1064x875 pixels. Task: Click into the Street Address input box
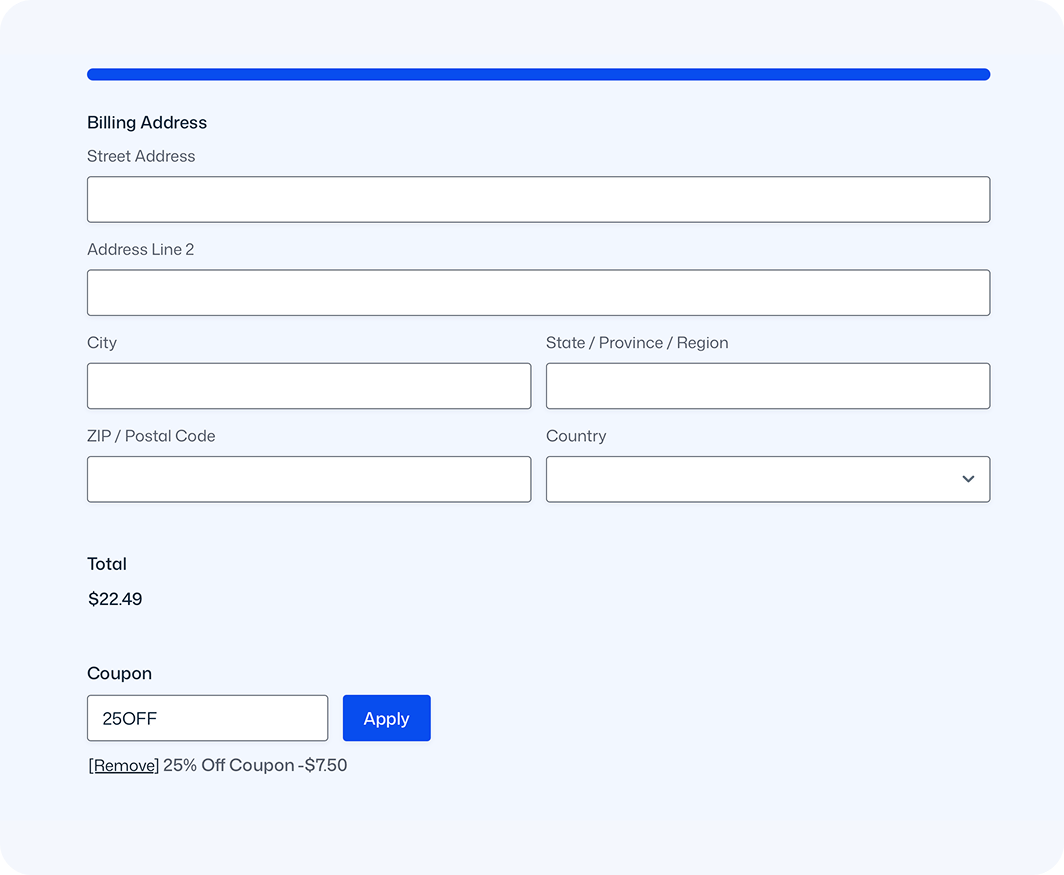(538, 200)
